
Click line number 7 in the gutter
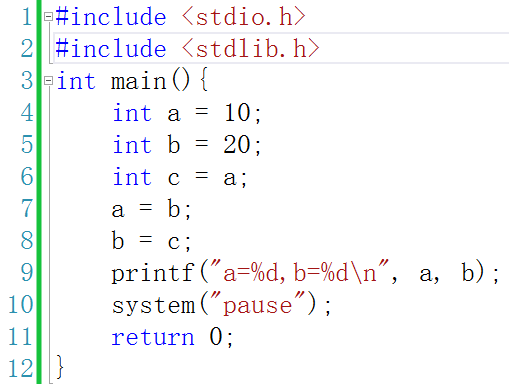pyautogui.click(x=27, y=209)
